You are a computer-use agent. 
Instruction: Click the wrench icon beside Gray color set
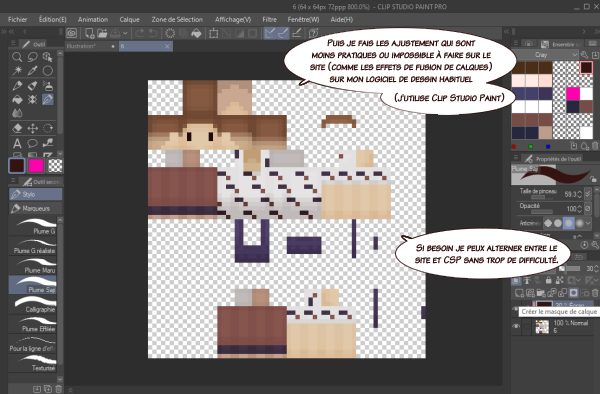584,55
